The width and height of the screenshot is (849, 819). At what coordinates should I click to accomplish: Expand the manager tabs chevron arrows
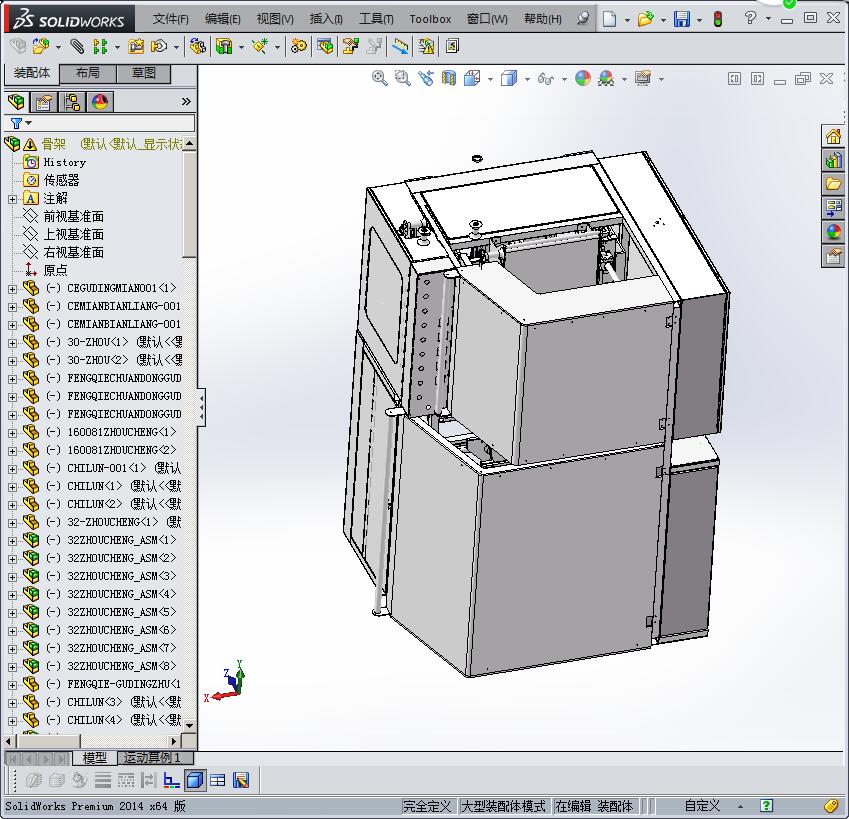pos(186,101)
